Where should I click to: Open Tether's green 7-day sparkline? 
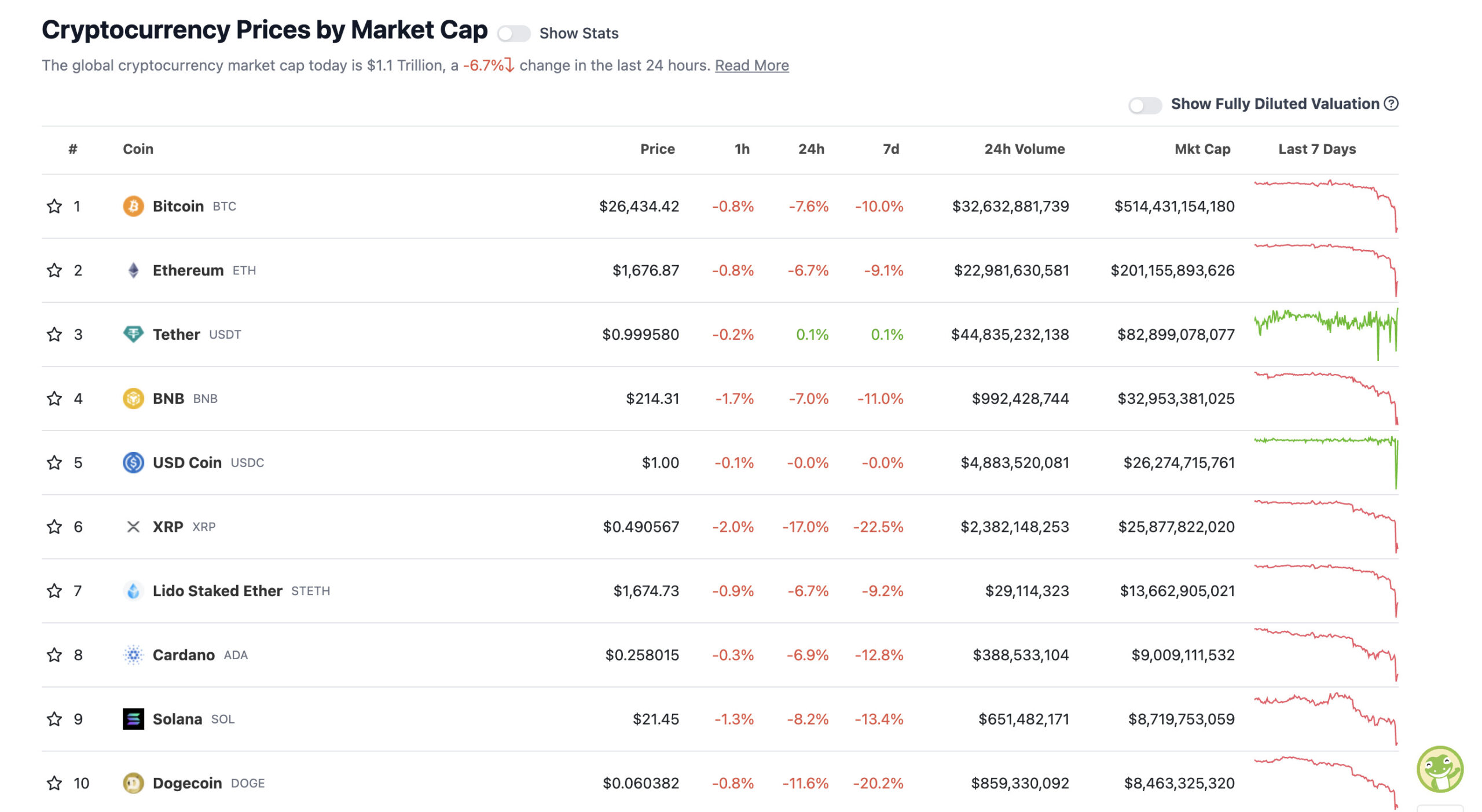[x=1326, y=335]
